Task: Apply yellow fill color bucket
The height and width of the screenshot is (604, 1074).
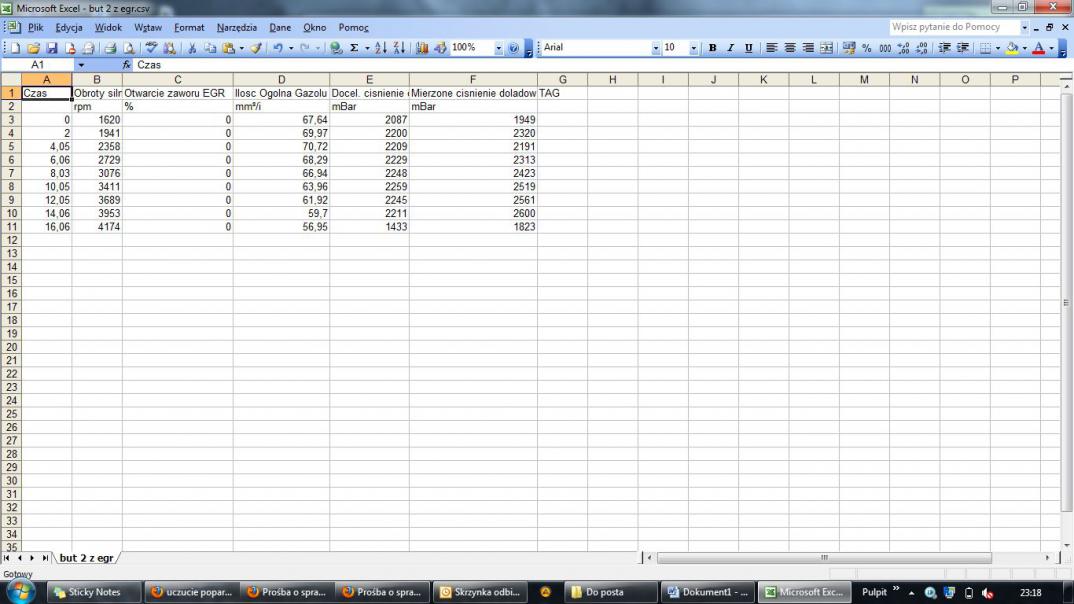Action: tap(1012, 48)
